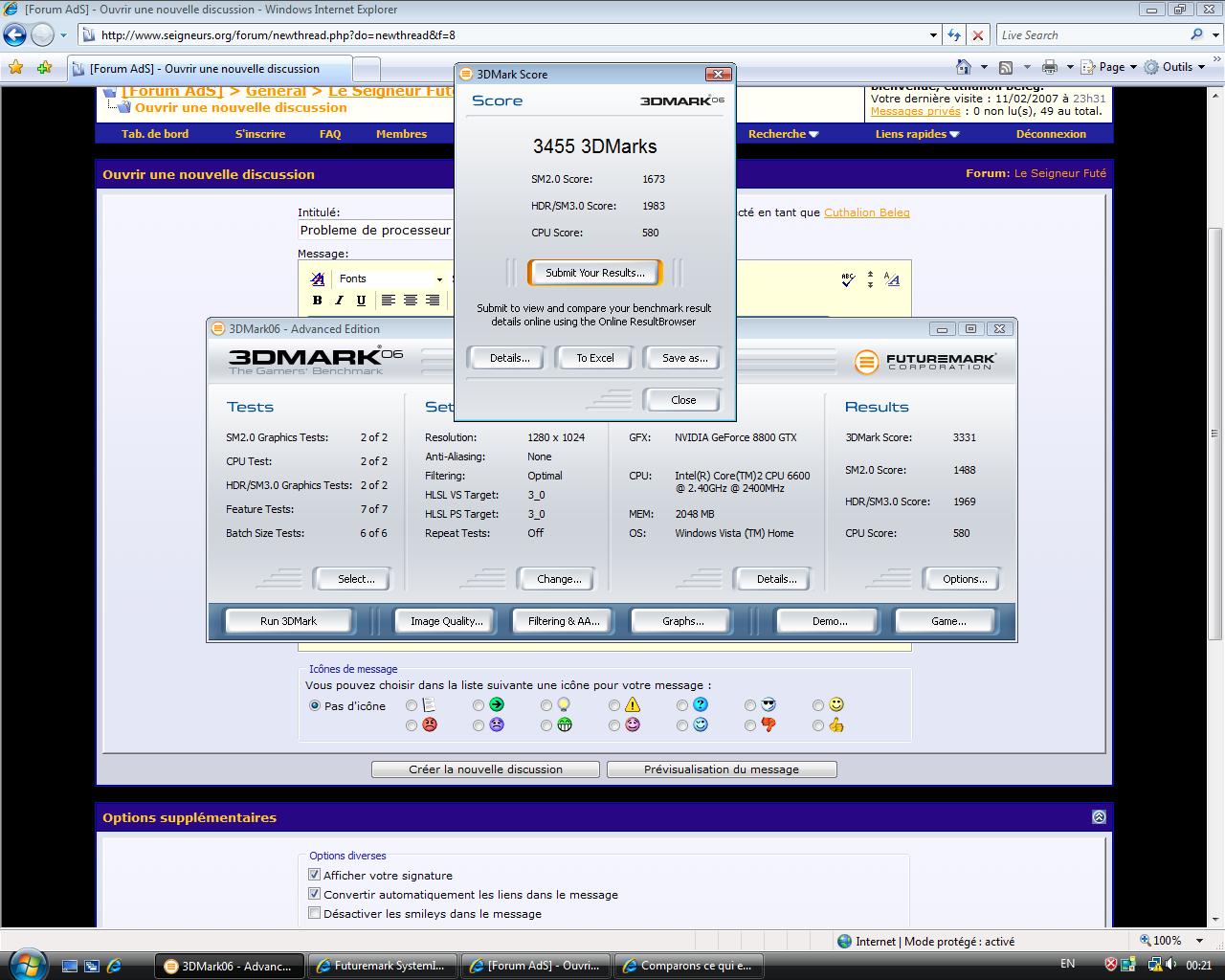Click Prévisualisation du message button
1225x980 pixels.
tap(722, 769)
